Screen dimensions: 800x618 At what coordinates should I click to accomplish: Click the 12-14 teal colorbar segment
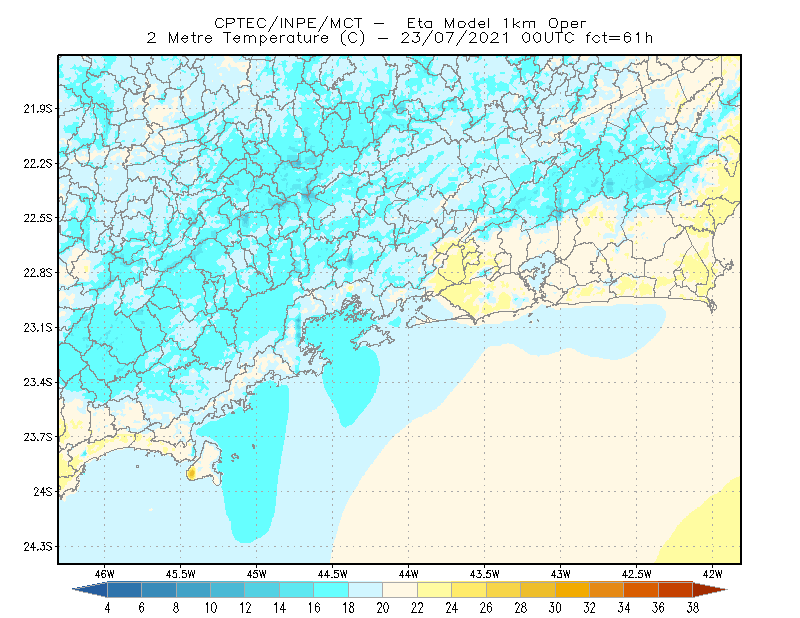coord(262,590)
